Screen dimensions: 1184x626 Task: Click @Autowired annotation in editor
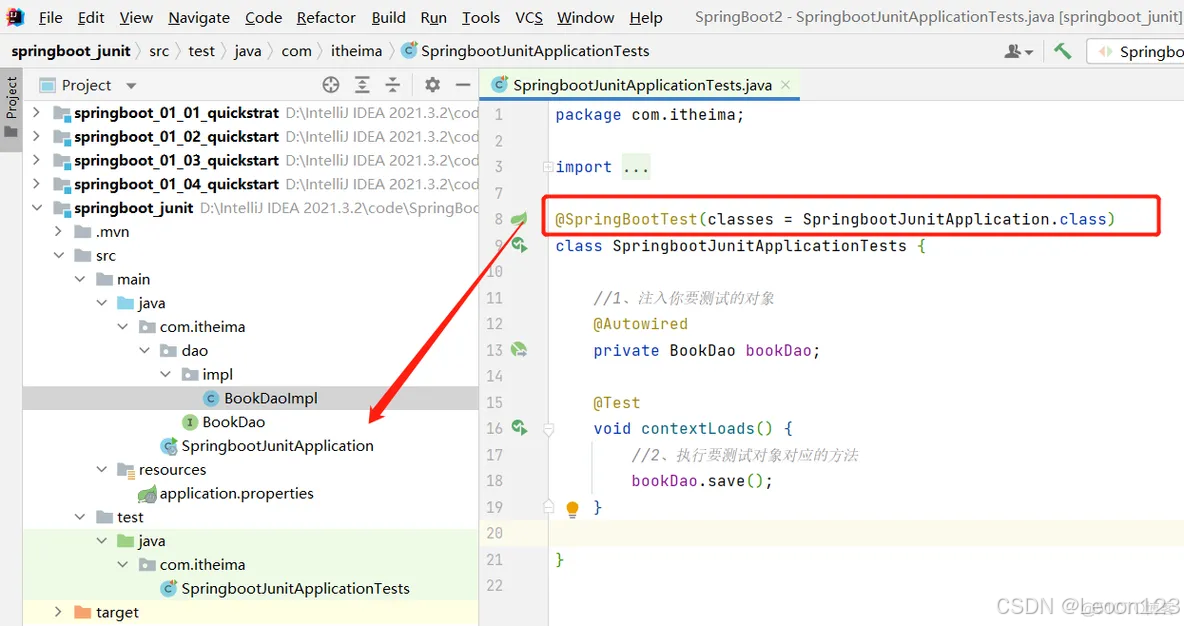640,324
